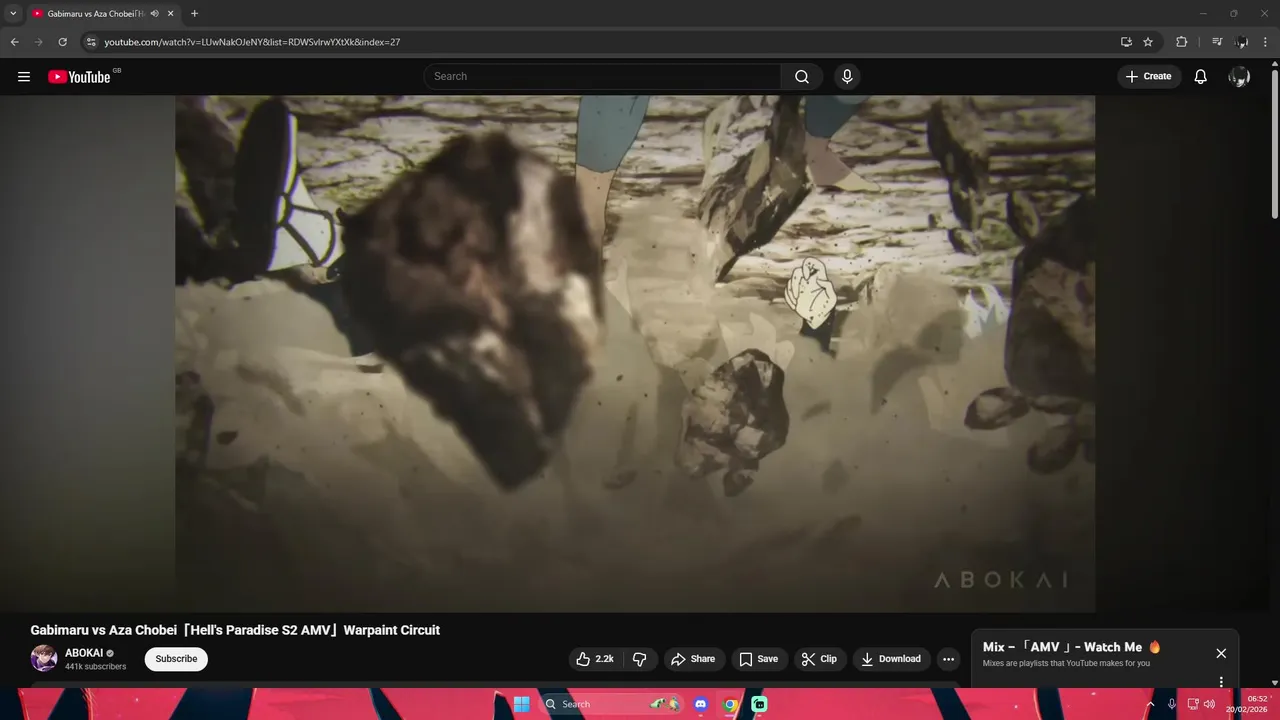Image resolution: width=1280 pixels, height=720 pixels.
Task: Expand the tab search dropdown
Action: click(x=13, y=14)
